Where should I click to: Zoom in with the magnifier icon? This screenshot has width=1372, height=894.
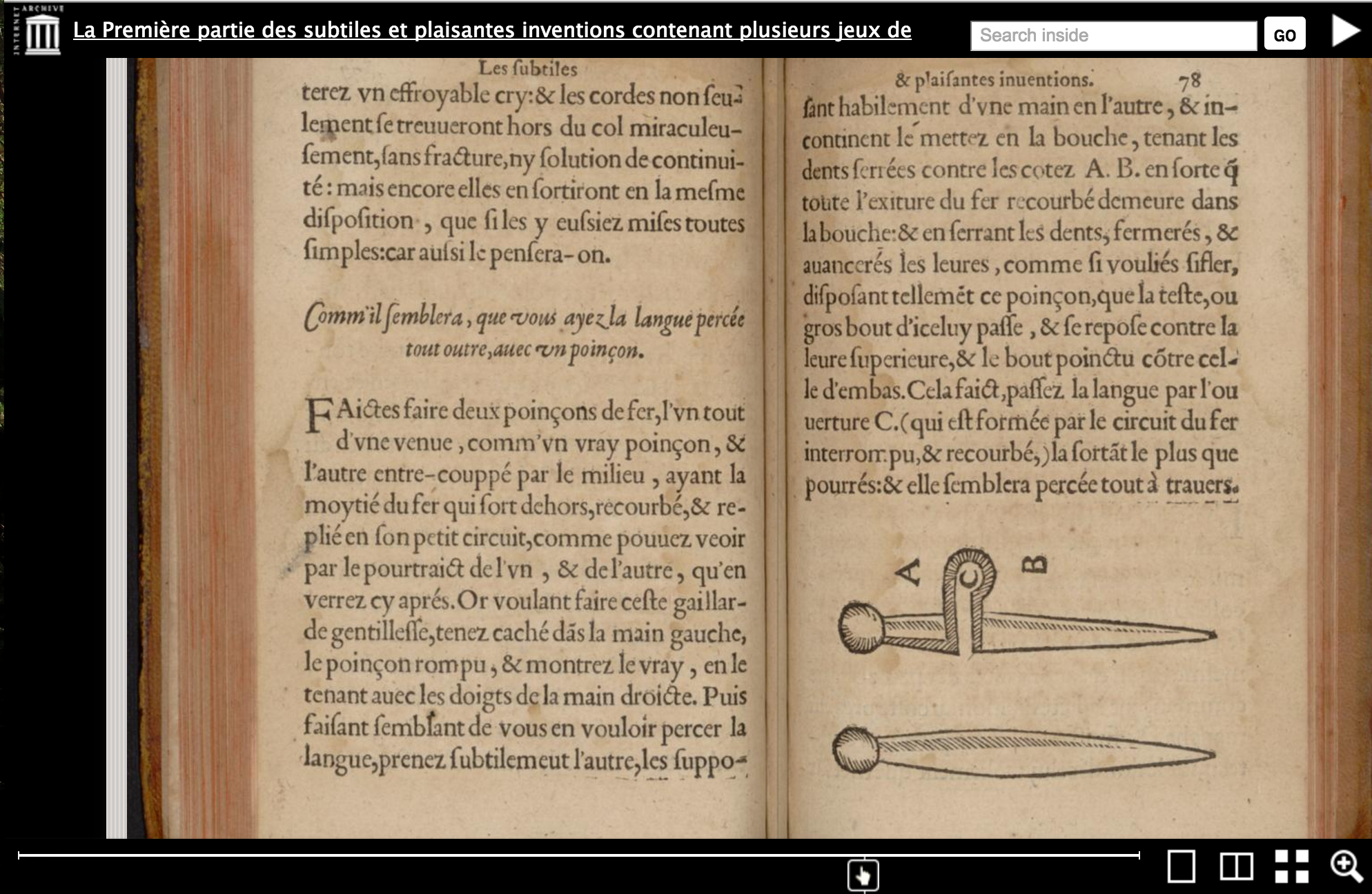coord(1346,866)
